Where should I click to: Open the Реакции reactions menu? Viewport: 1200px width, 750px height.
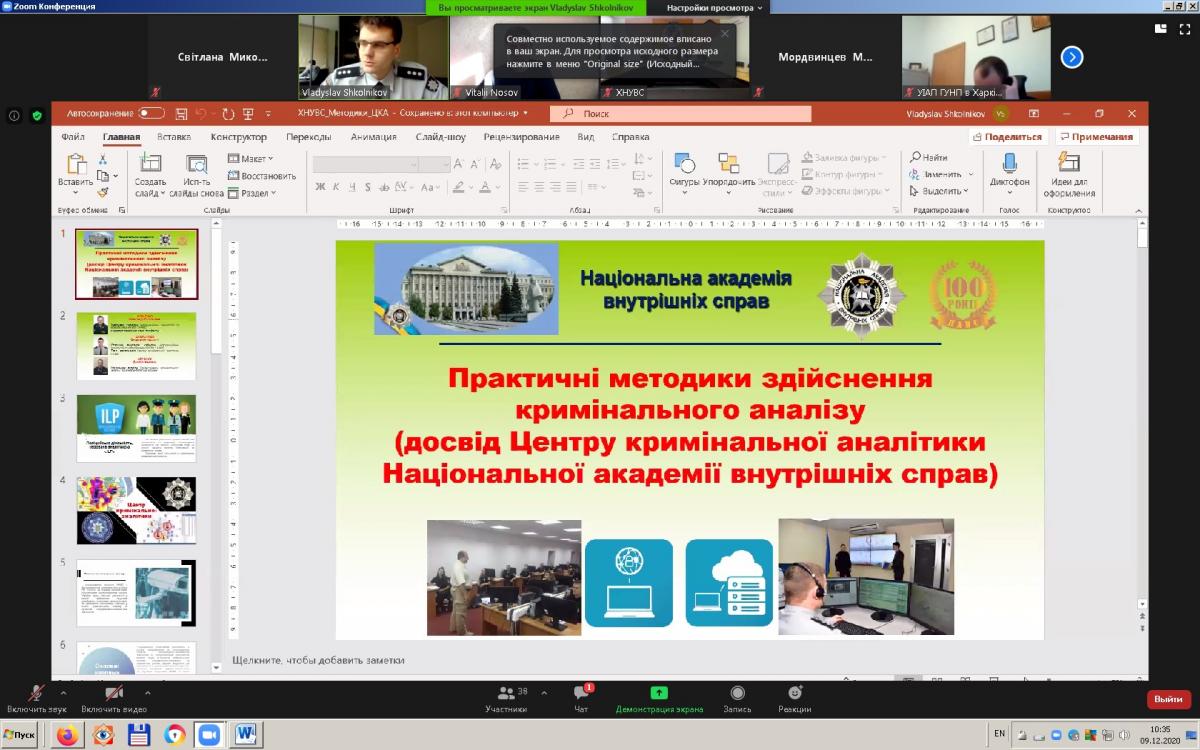(x=795, y=699)
